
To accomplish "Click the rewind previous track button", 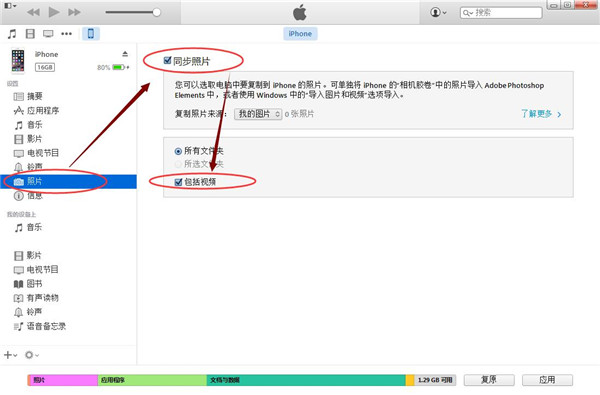I will tap(33, 12).
